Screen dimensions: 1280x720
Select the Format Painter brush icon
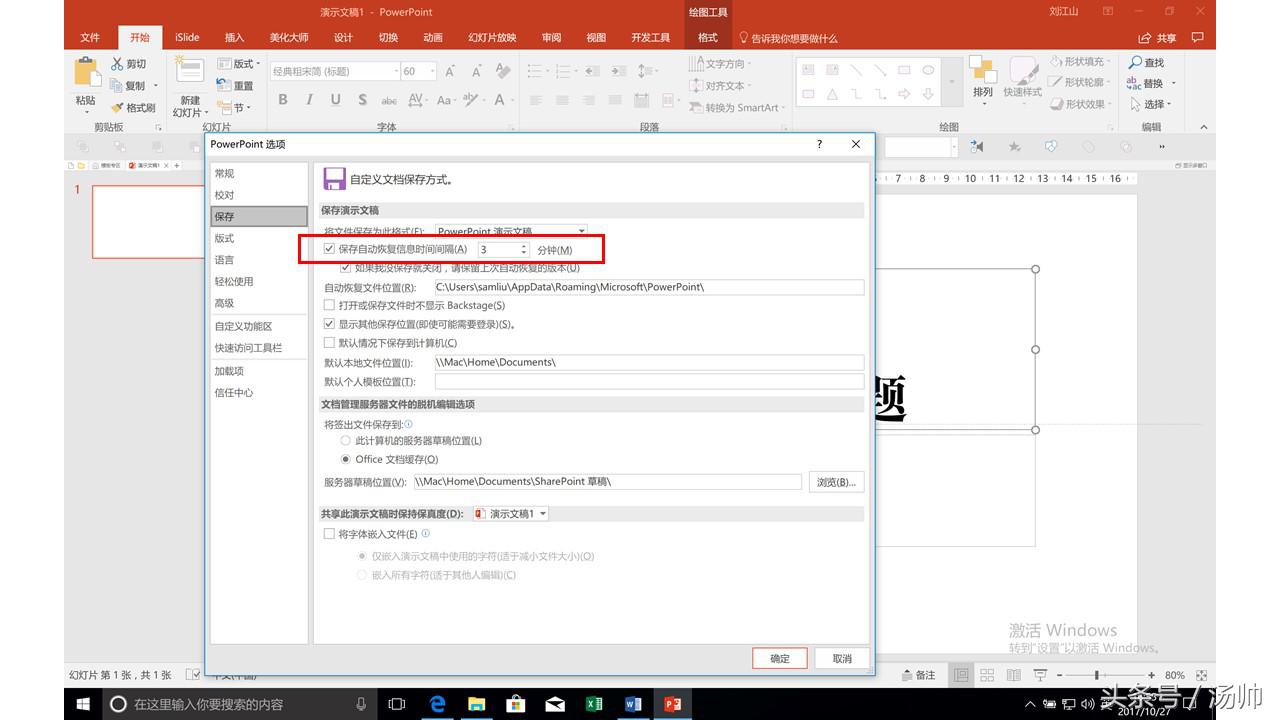(x=117, y=107)
